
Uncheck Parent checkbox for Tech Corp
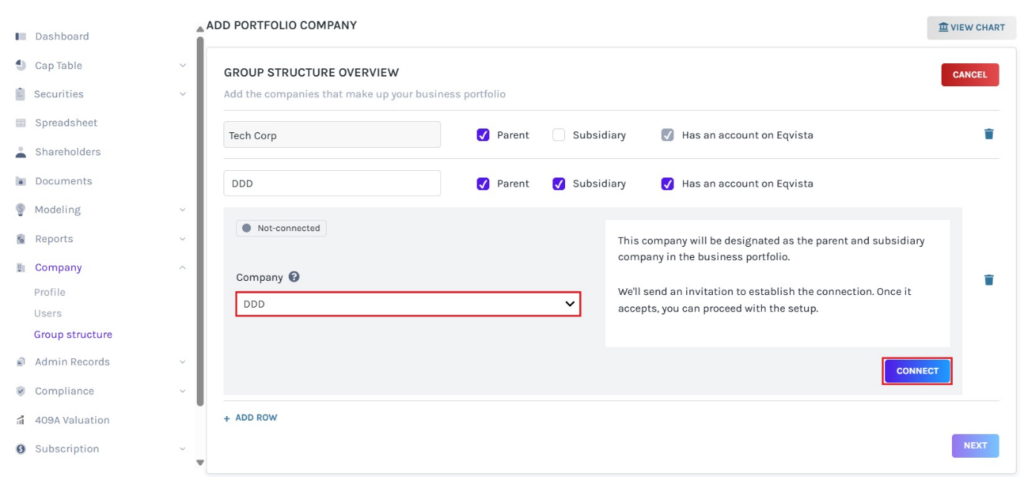tap(483, 135)
